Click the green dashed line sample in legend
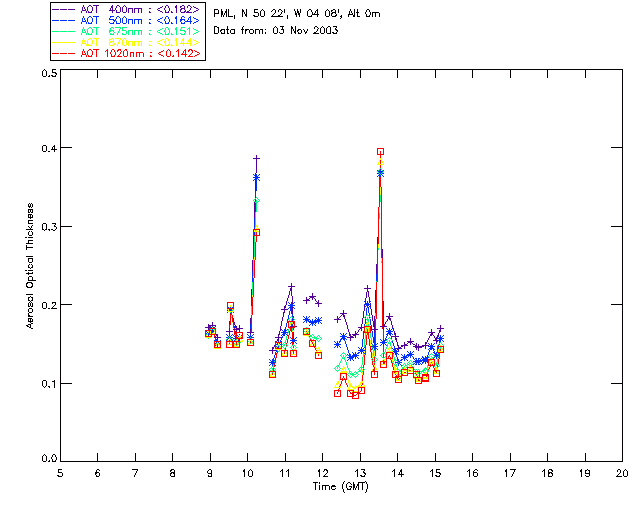This screenshot has width=640, height=512. click(x=64, y=31)
